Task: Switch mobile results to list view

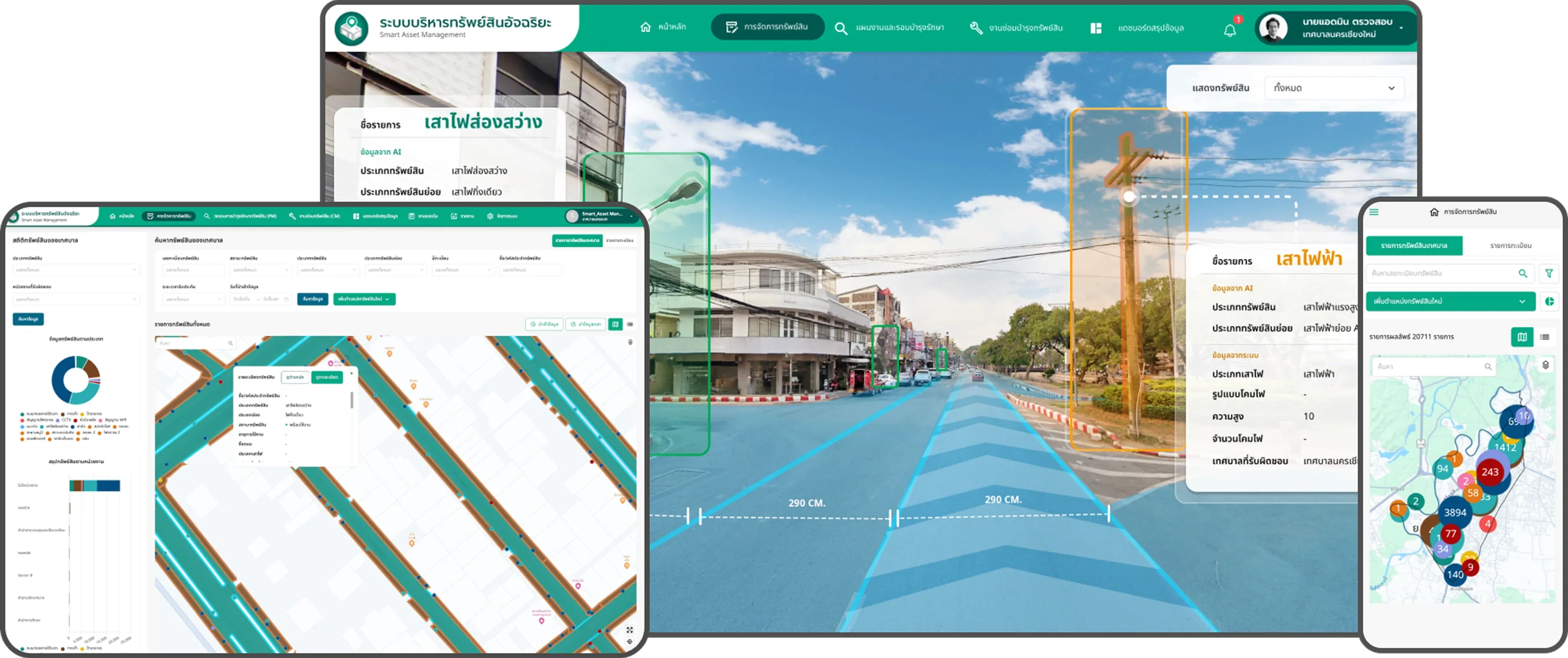Action: (x=1545, y=337)
